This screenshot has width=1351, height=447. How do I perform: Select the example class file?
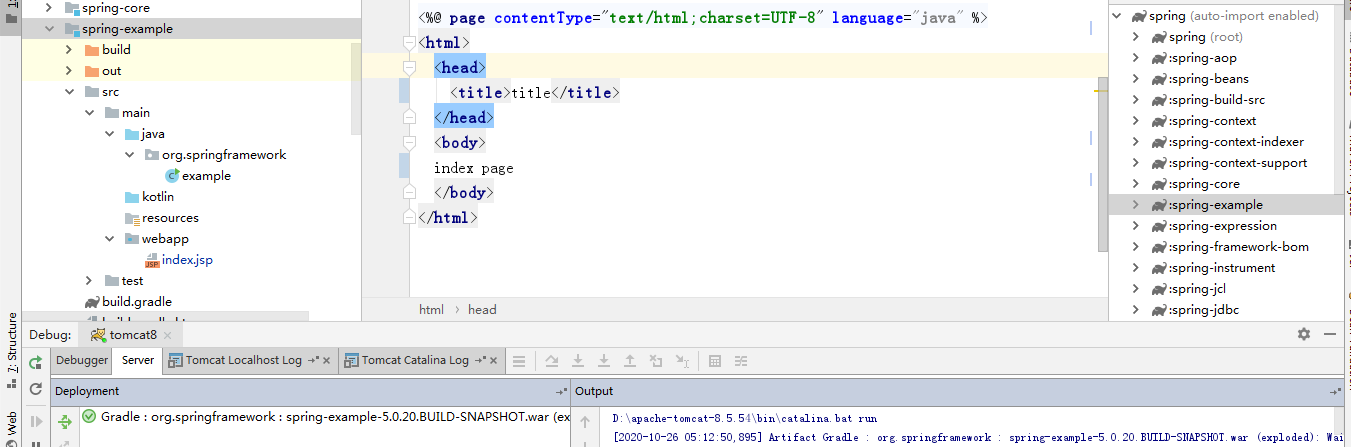pos(206,176)
